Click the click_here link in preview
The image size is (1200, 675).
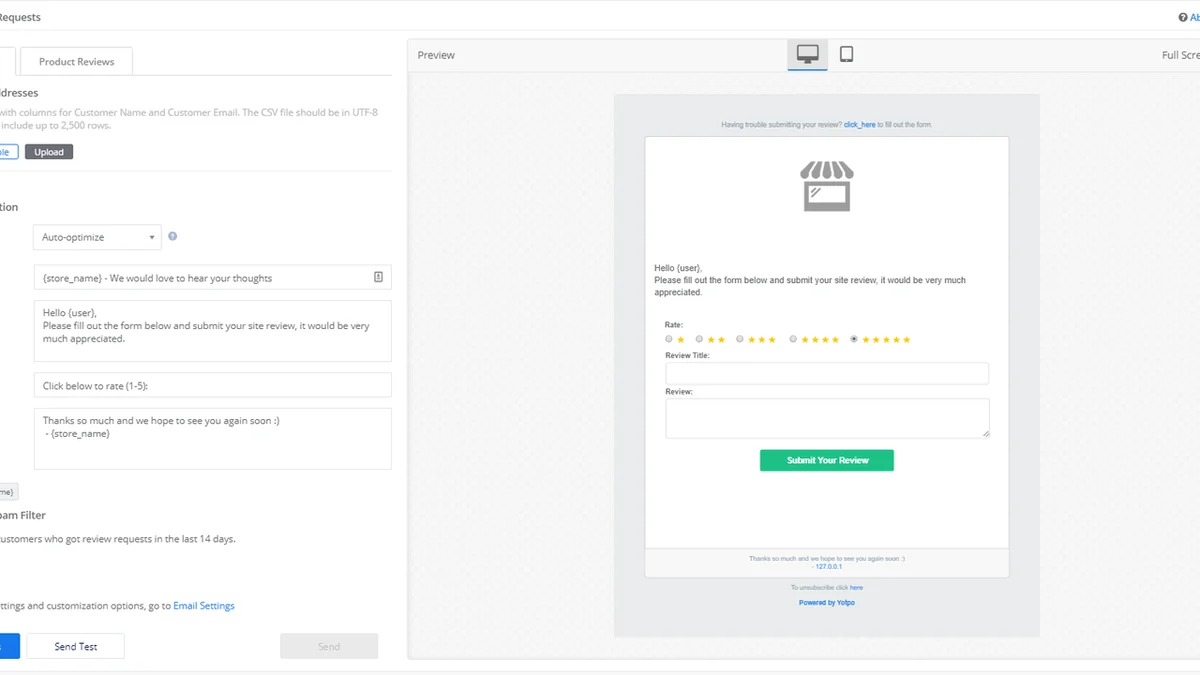click(859, 124)
